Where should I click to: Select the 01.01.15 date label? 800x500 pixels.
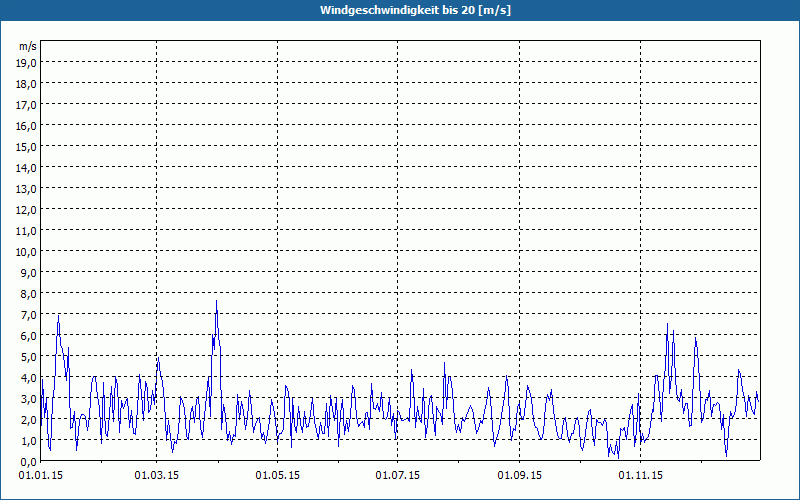click(x=40, y=474)
